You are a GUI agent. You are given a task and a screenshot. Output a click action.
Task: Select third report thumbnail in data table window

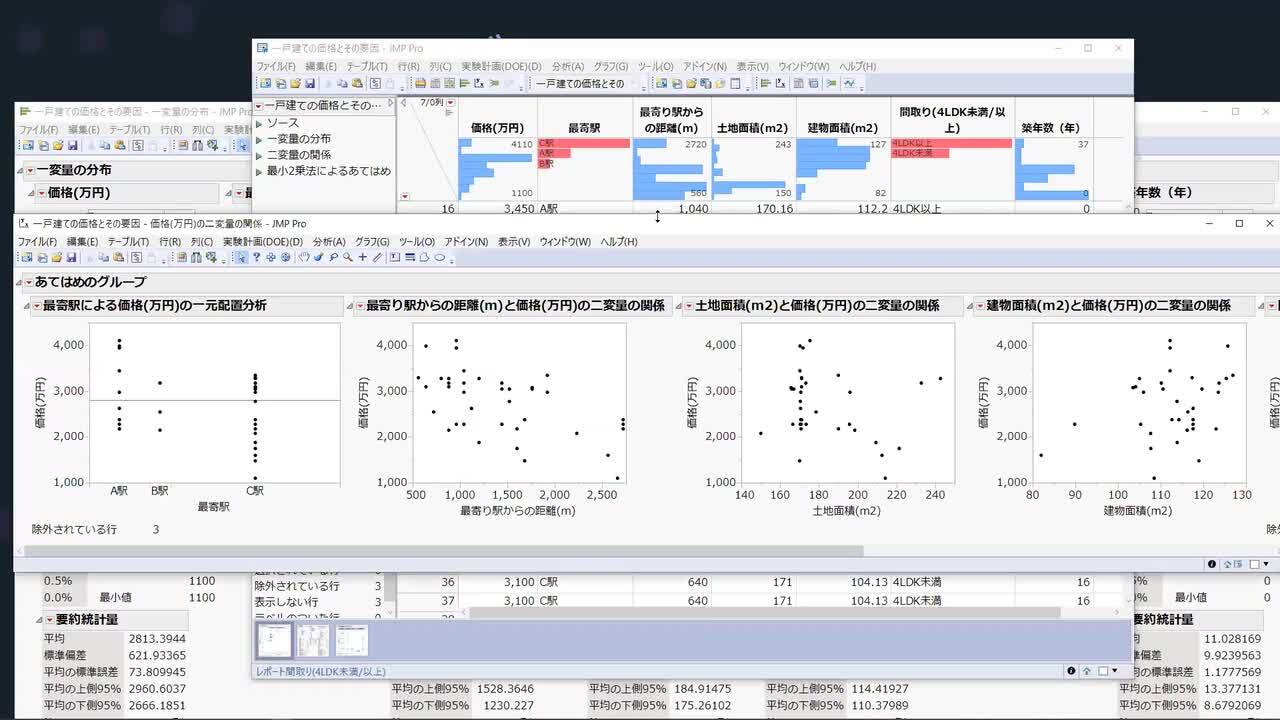(352, 640)
